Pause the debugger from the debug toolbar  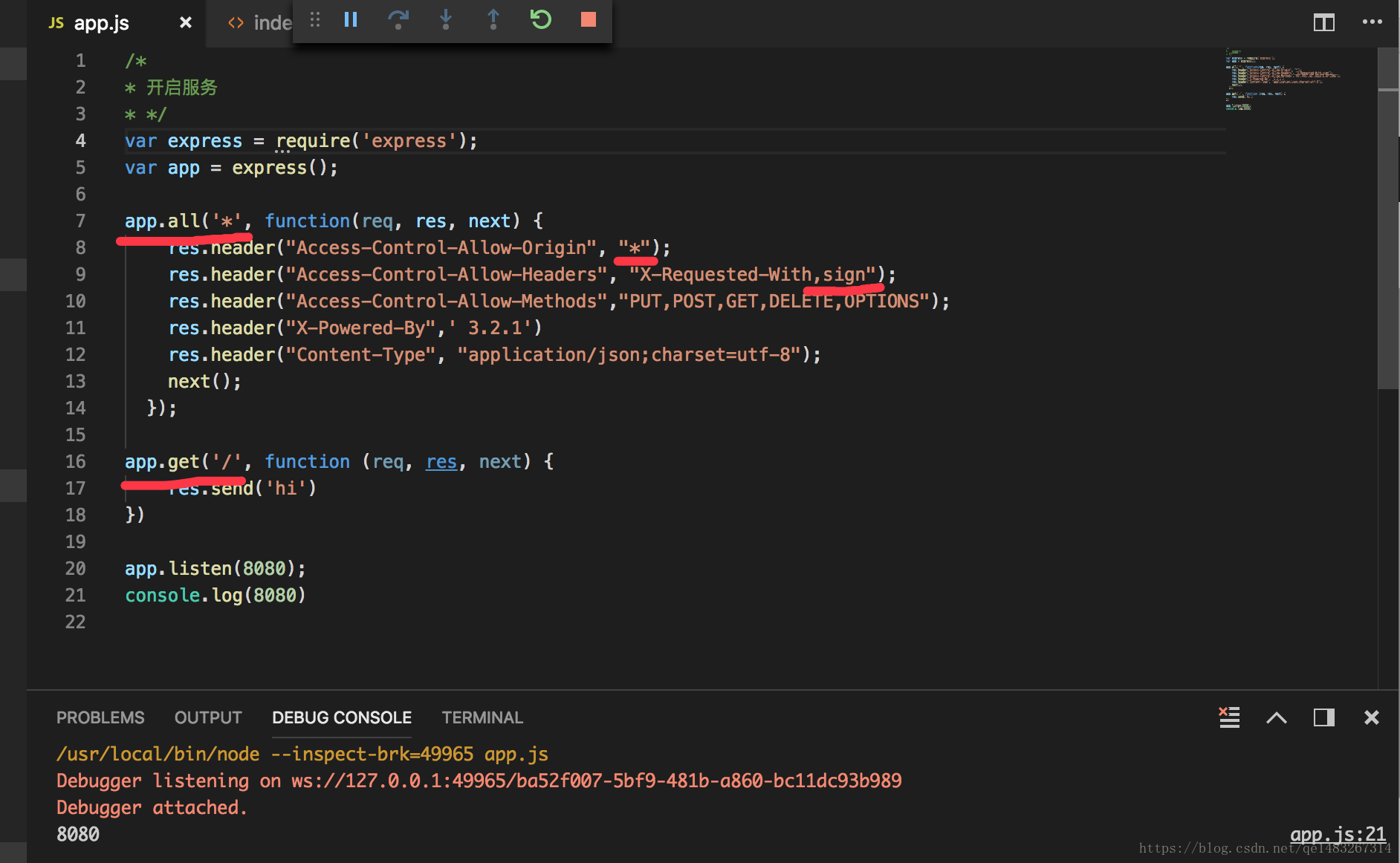(x=351, y=20)
